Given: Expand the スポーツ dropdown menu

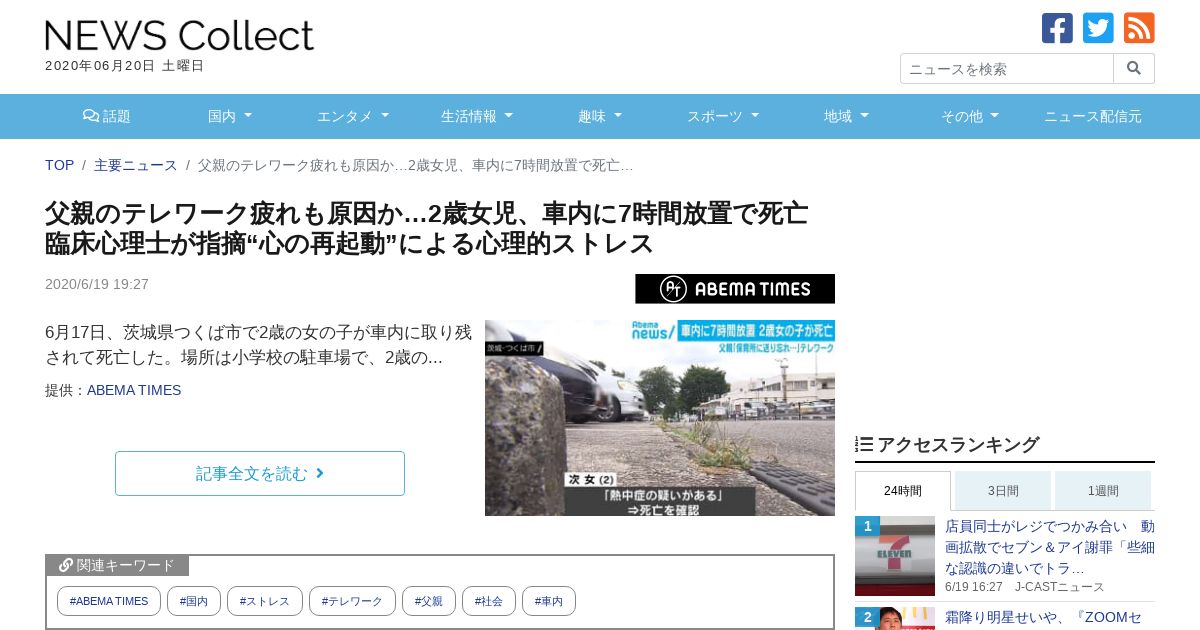Looking at the screenshot, I should coord(723,116).
